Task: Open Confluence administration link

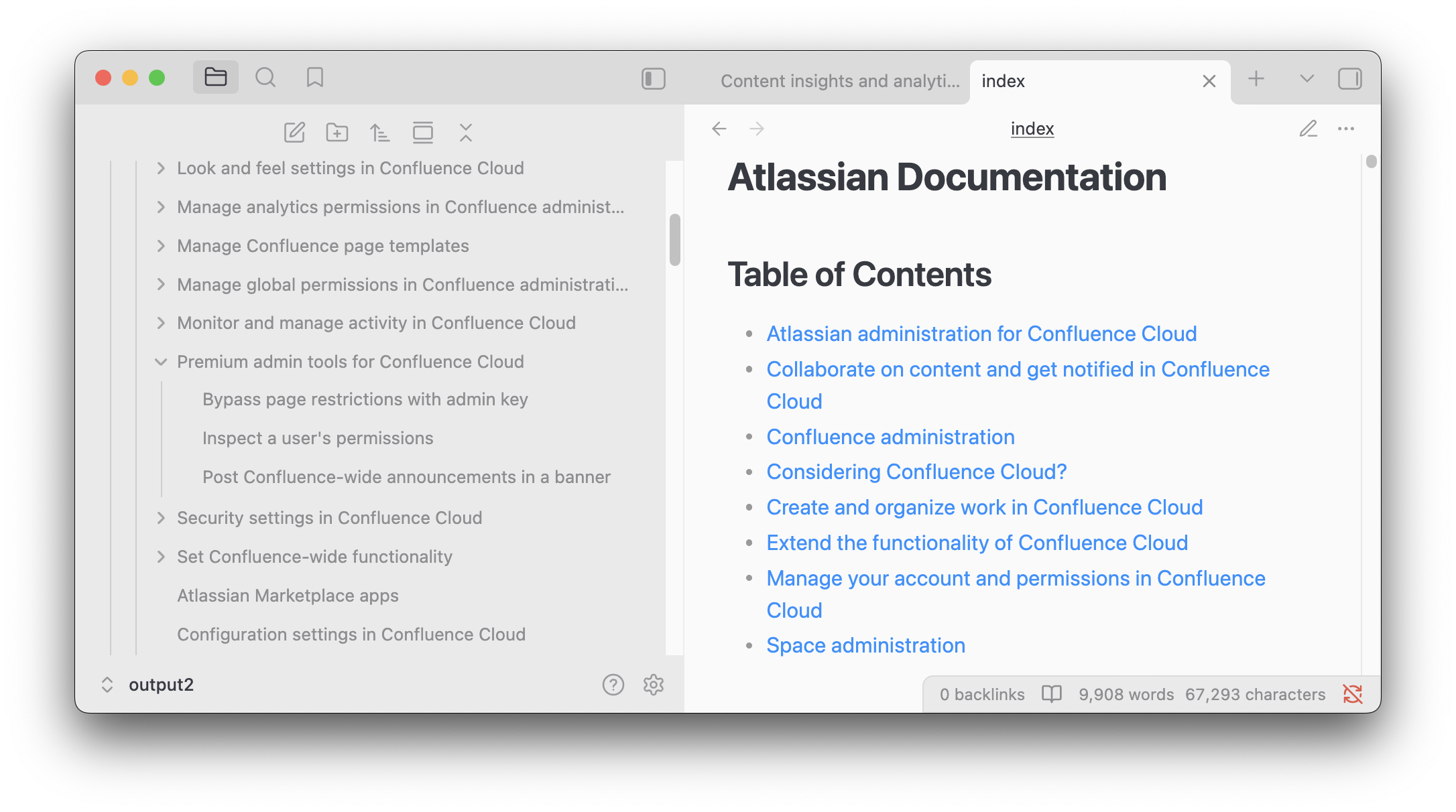Action: [890, 437]
